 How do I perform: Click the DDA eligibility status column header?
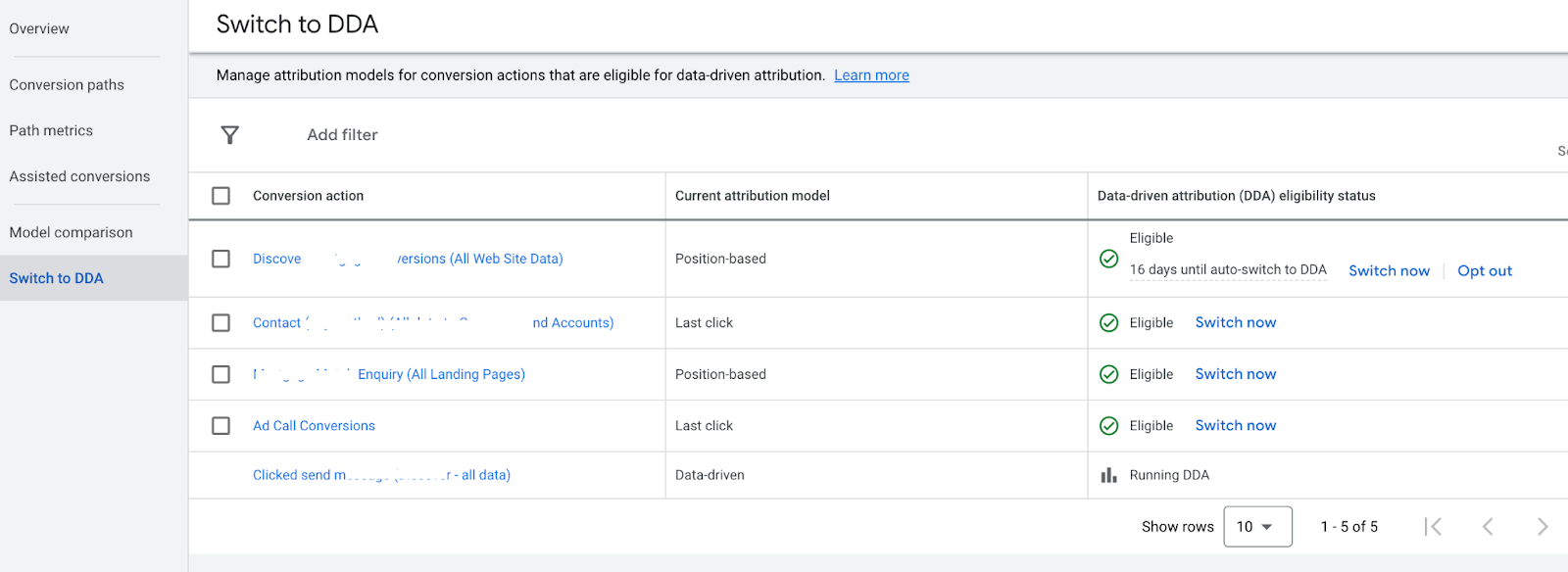tap(1237, 196)
